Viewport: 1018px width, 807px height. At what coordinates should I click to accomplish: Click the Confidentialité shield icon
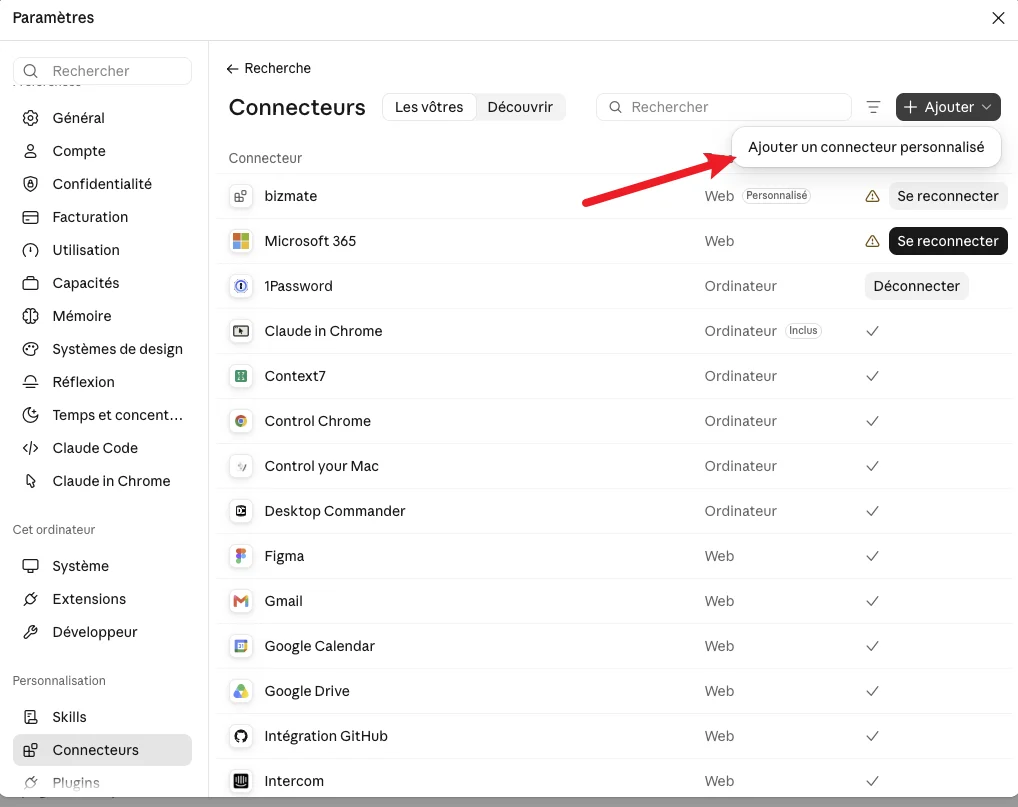click(x=31, y=184)
